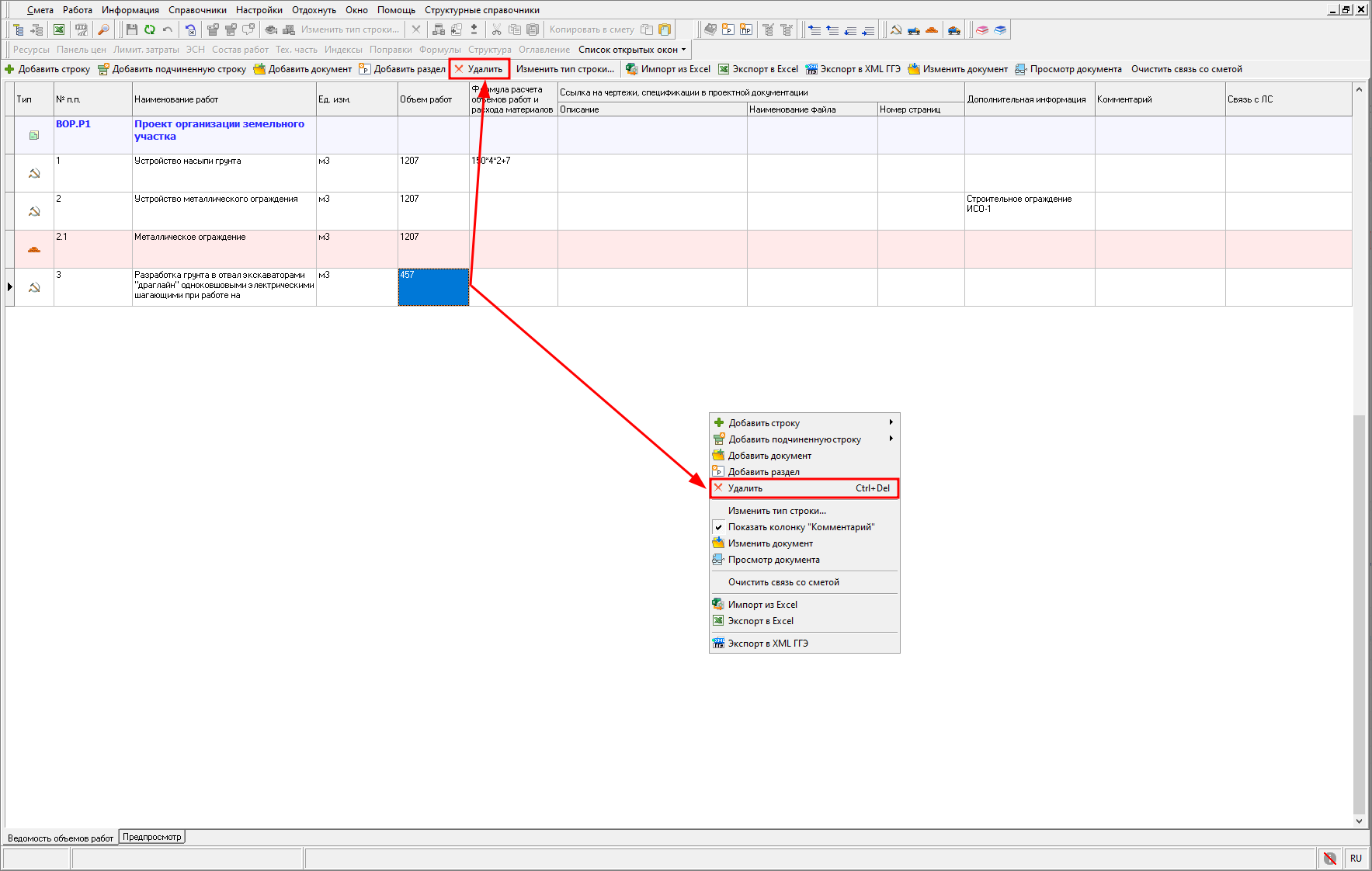Open the 'Справочники' menu
The image size is (1372, 871).
pos(197,10)
